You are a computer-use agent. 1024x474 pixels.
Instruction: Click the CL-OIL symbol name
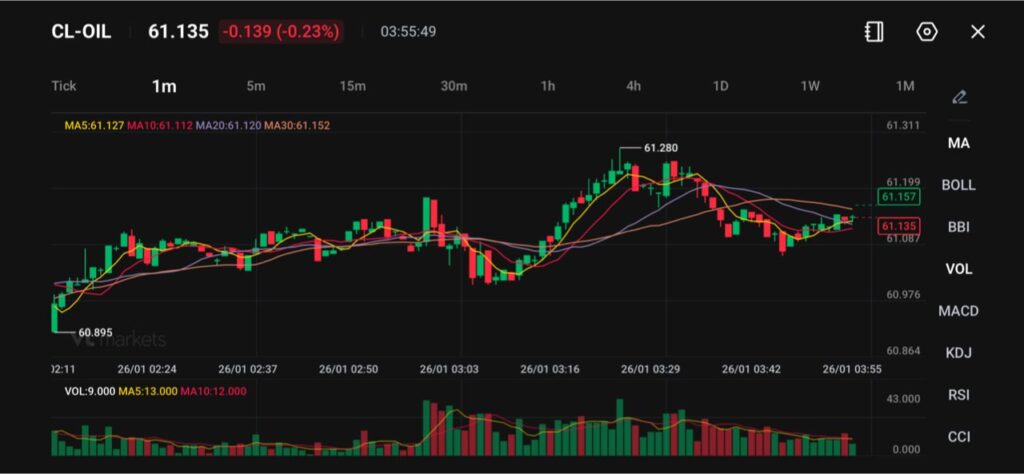click(x=81, y=32)
